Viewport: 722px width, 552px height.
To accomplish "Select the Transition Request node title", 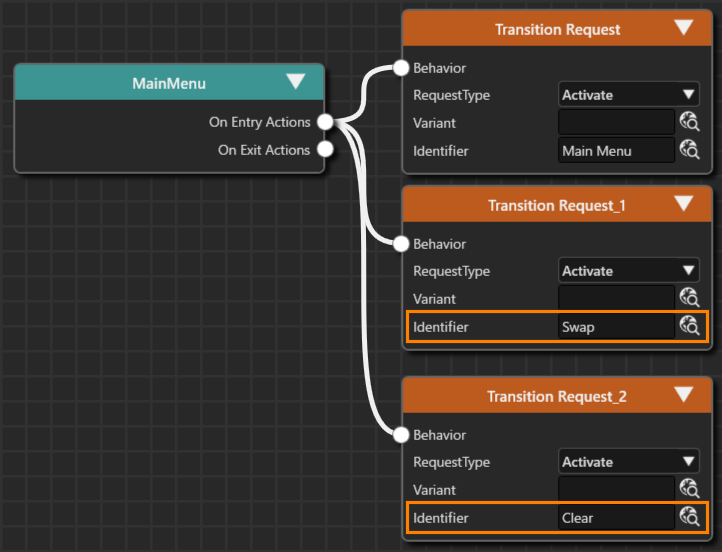I will [x=558, y=29].
